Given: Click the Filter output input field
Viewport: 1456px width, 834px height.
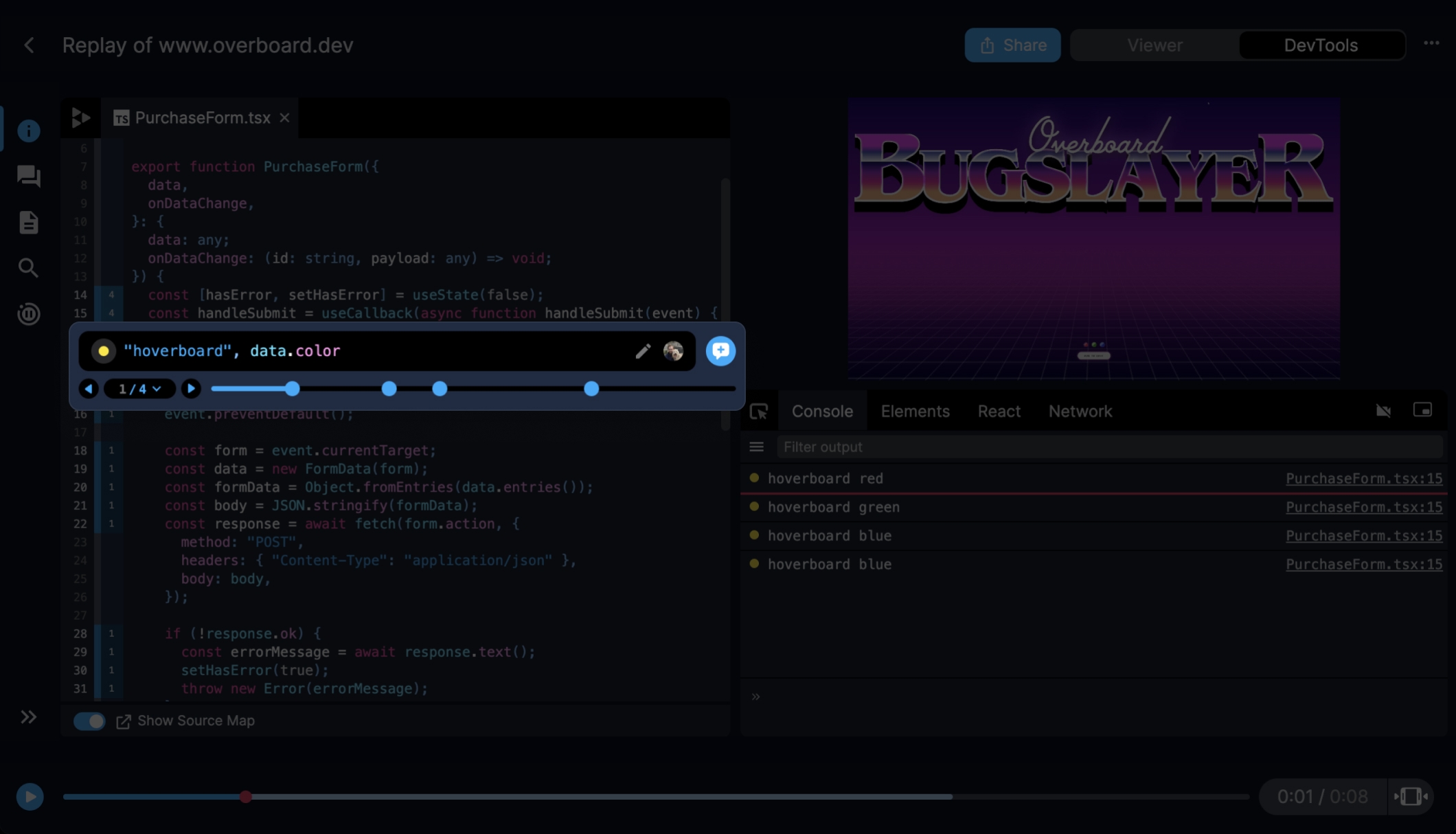Looking at the screenshot, I should pos(1099,447).
